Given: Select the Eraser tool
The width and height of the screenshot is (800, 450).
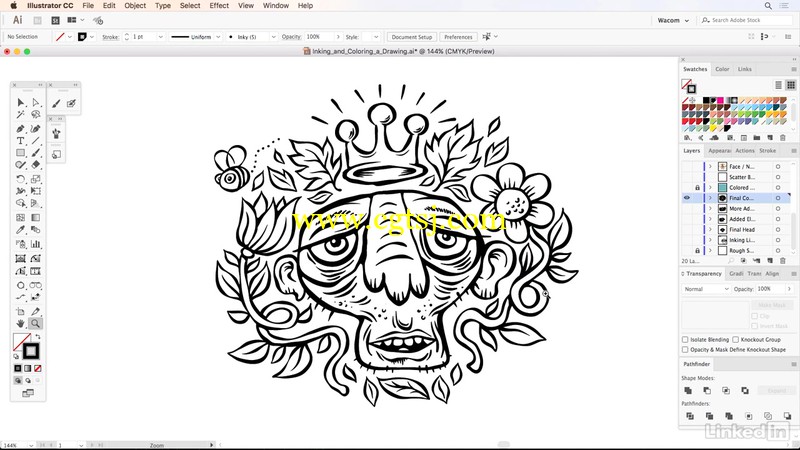Looking at the screenshot, I should click(36, 165).
